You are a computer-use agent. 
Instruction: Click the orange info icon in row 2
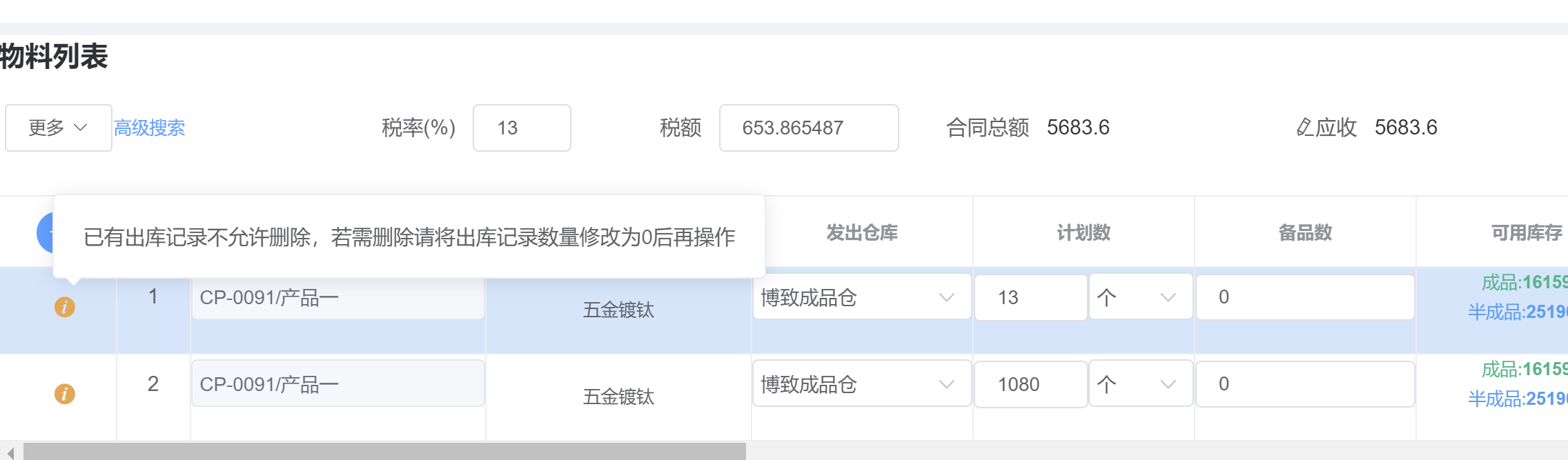click(65, 394)
